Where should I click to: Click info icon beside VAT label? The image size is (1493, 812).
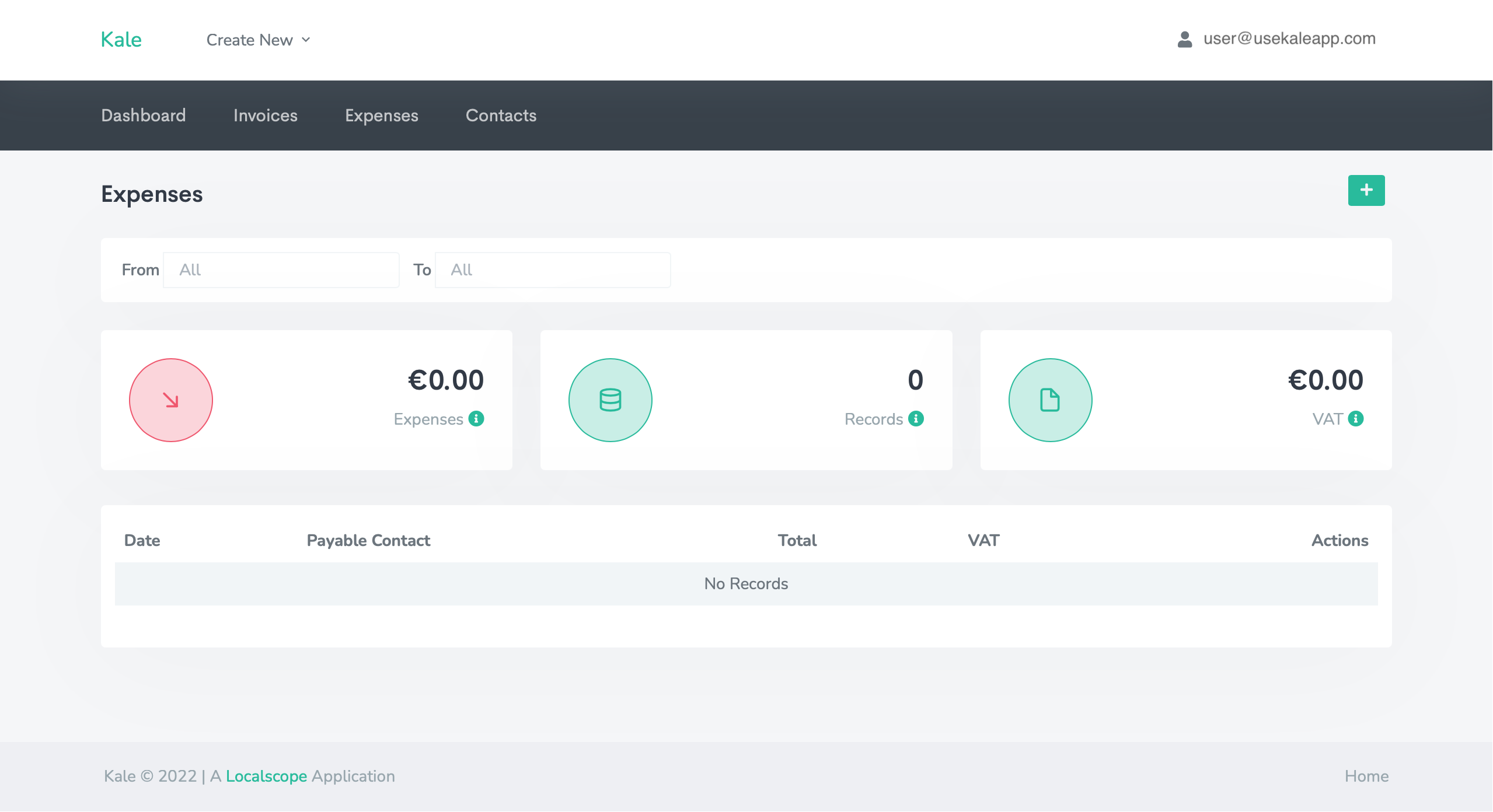coord(1356,419)
